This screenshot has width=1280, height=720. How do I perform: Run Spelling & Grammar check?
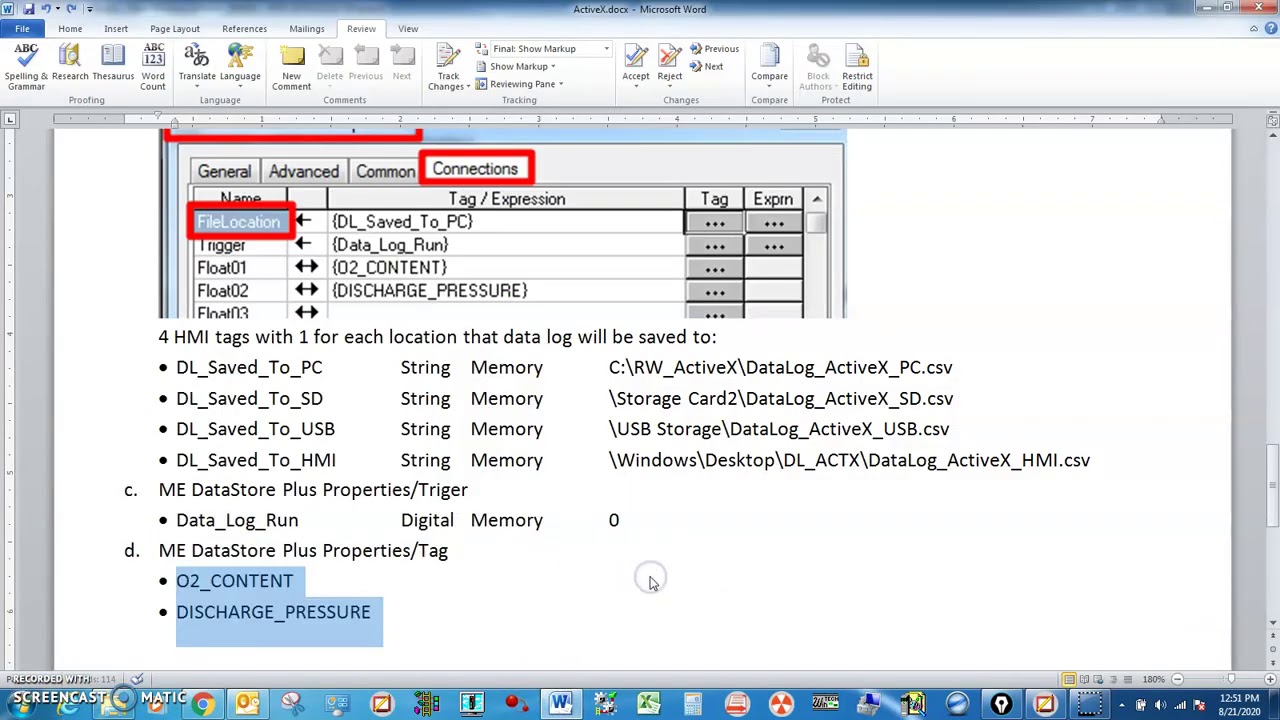click(x=26, y=68)
